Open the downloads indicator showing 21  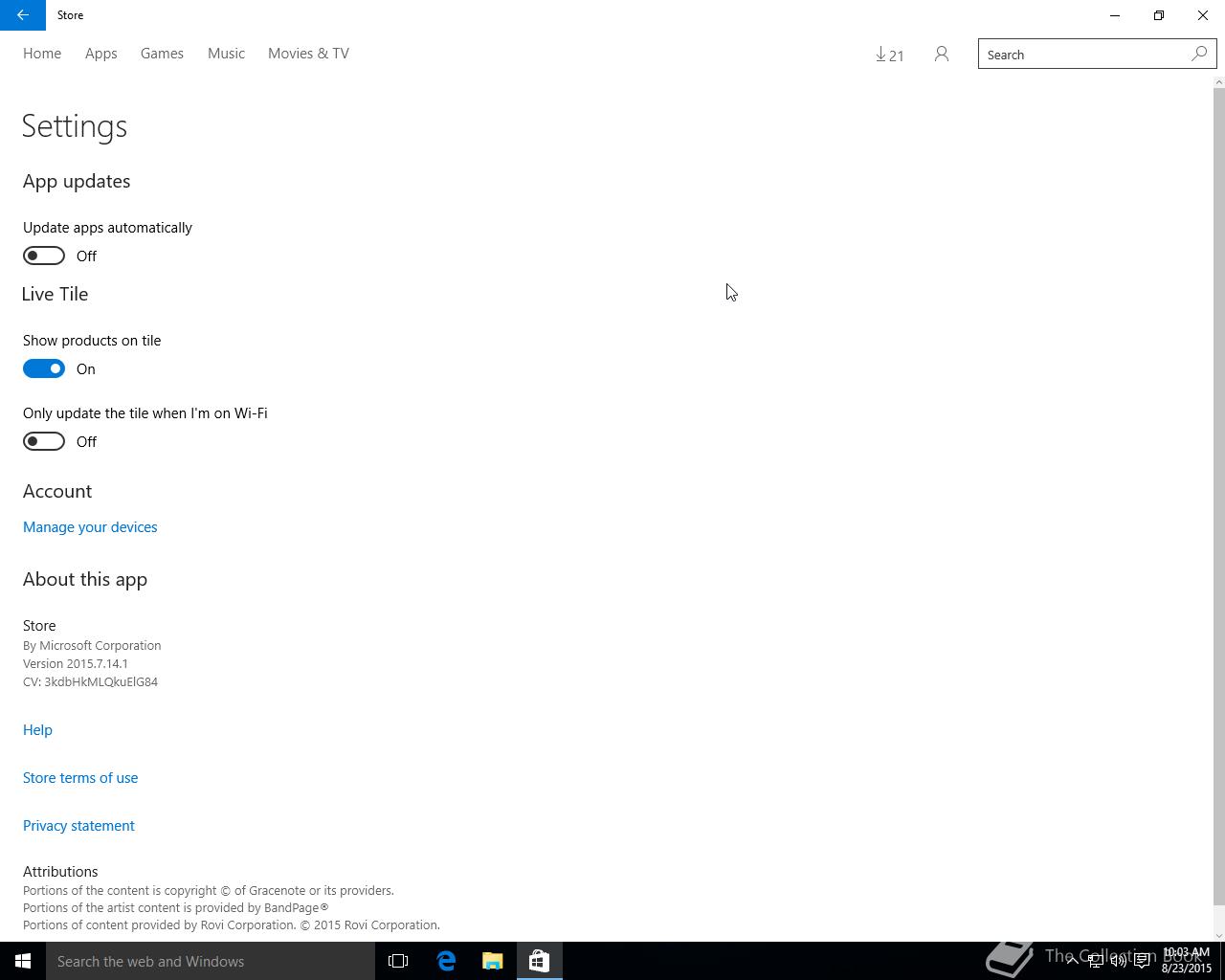pos(889,55)
